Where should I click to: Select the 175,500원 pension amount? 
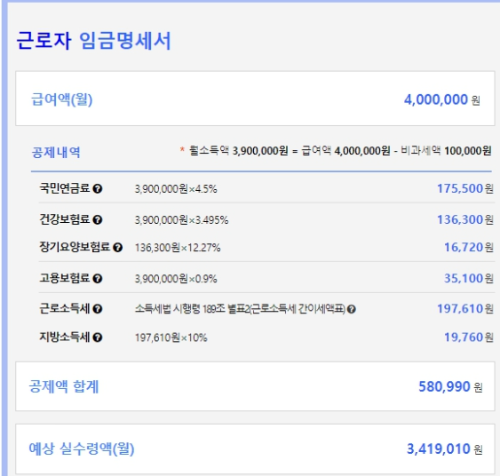(x=465, y=189)
